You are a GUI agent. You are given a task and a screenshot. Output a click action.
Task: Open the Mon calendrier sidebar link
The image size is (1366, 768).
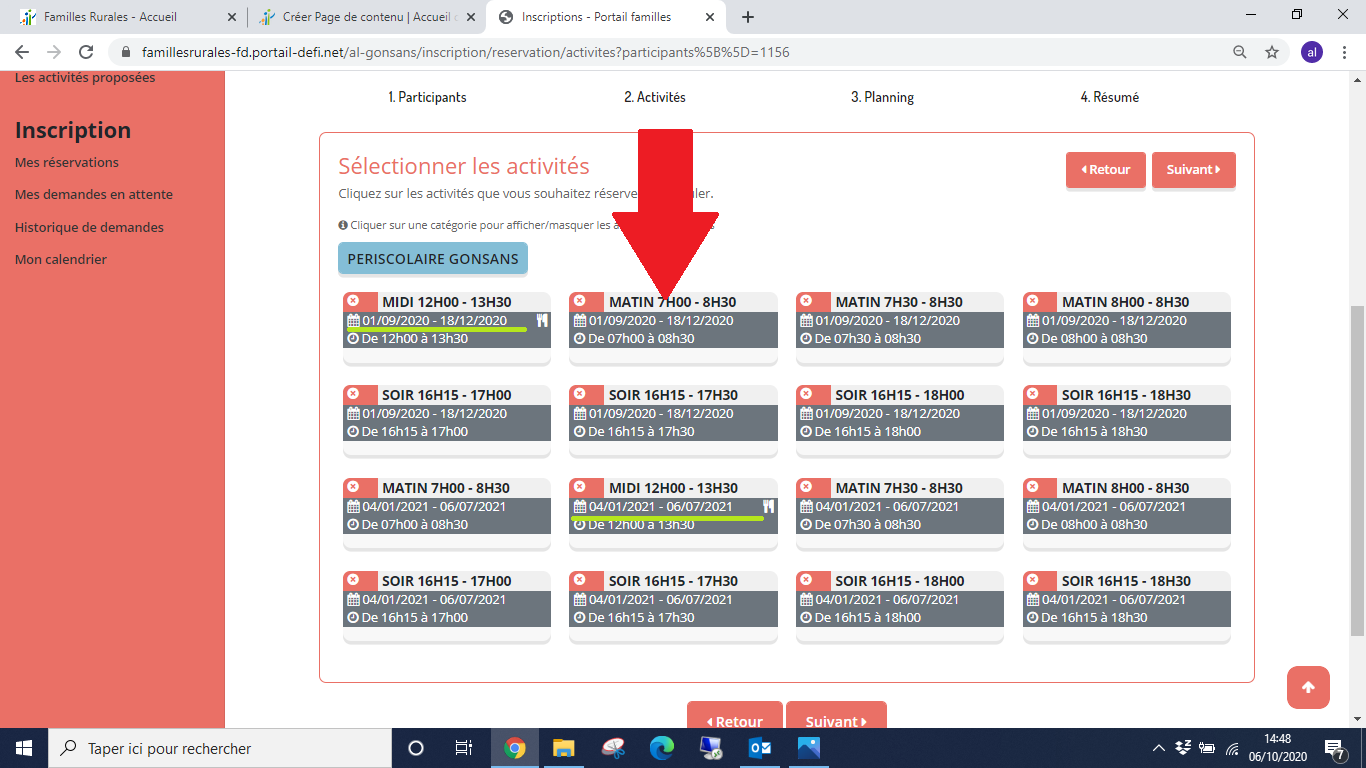pyautogui.click(x=61, y=259)
